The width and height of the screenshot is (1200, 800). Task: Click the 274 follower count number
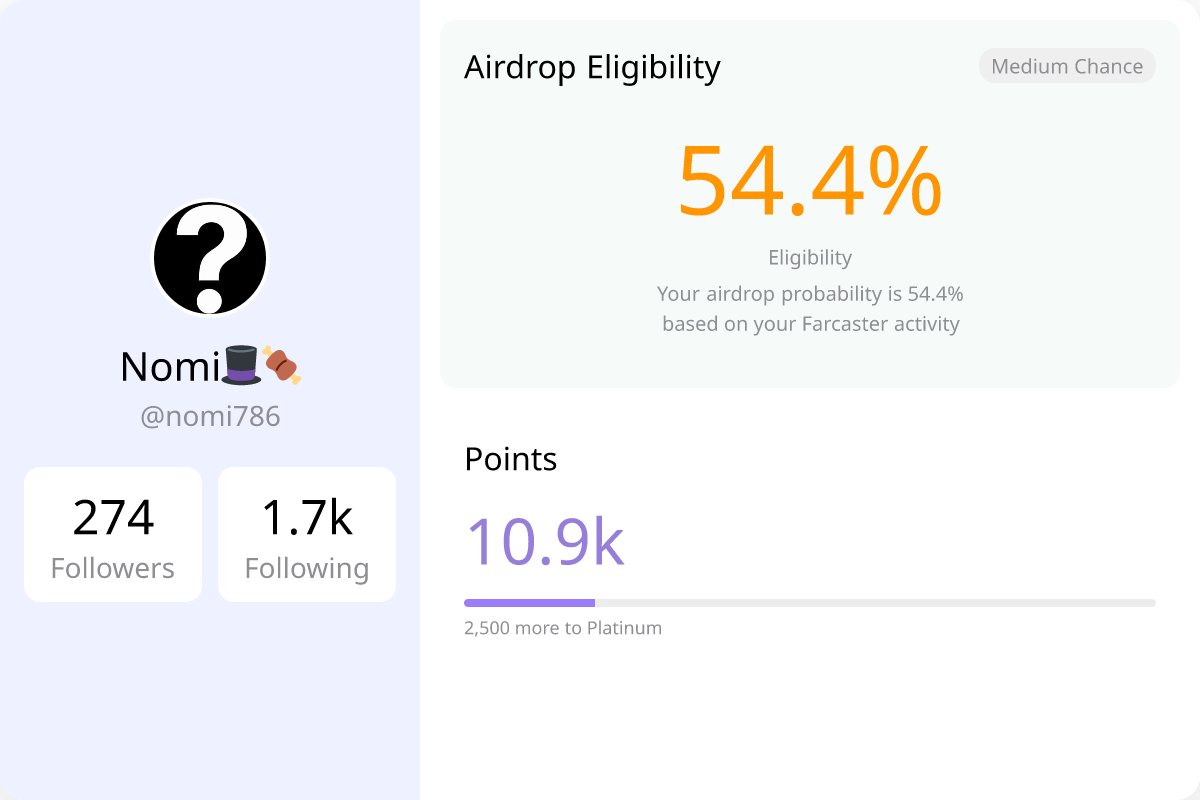coord(113,518)
